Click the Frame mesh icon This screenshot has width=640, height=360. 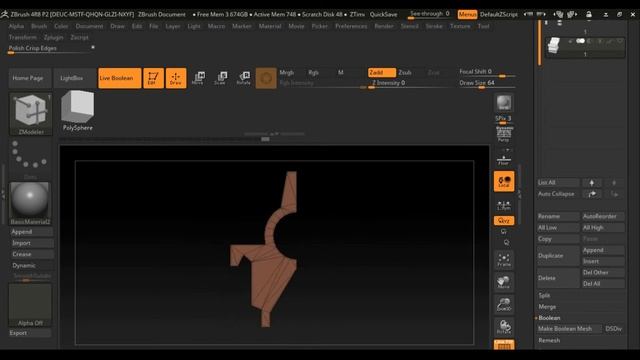[504, 260]
